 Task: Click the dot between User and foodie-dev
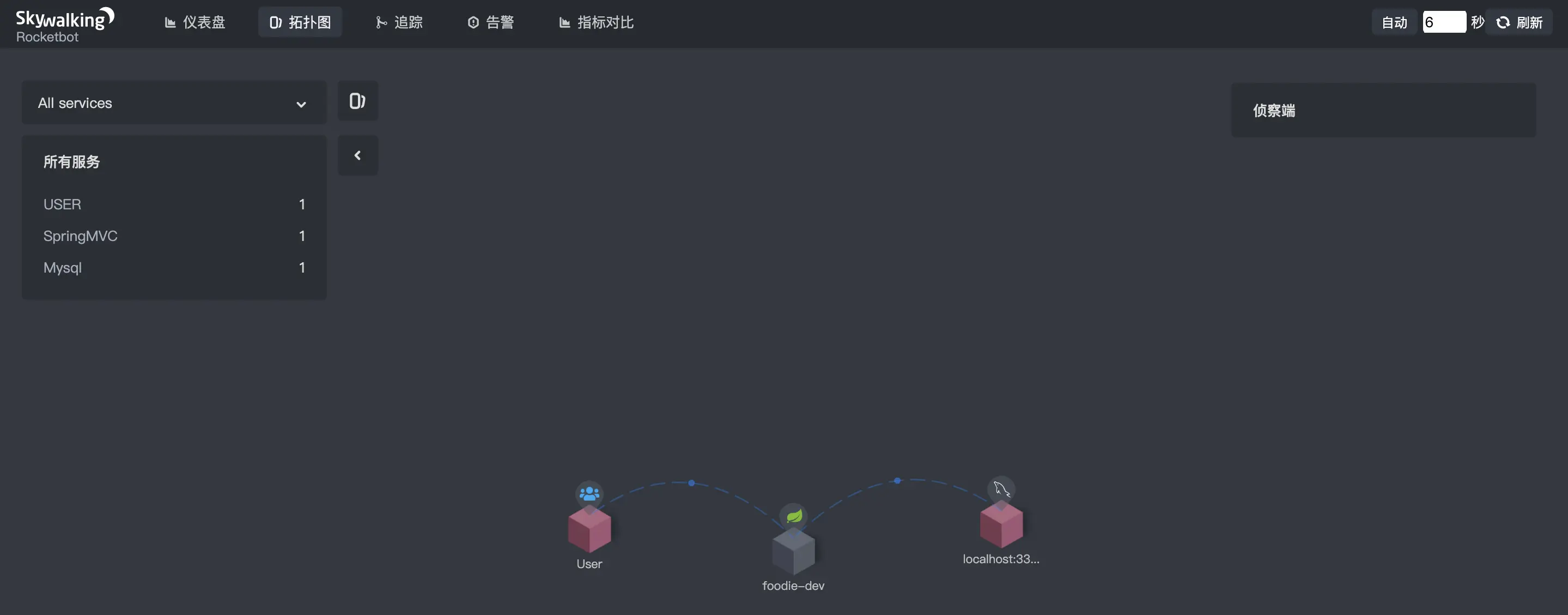click(691, 484)
